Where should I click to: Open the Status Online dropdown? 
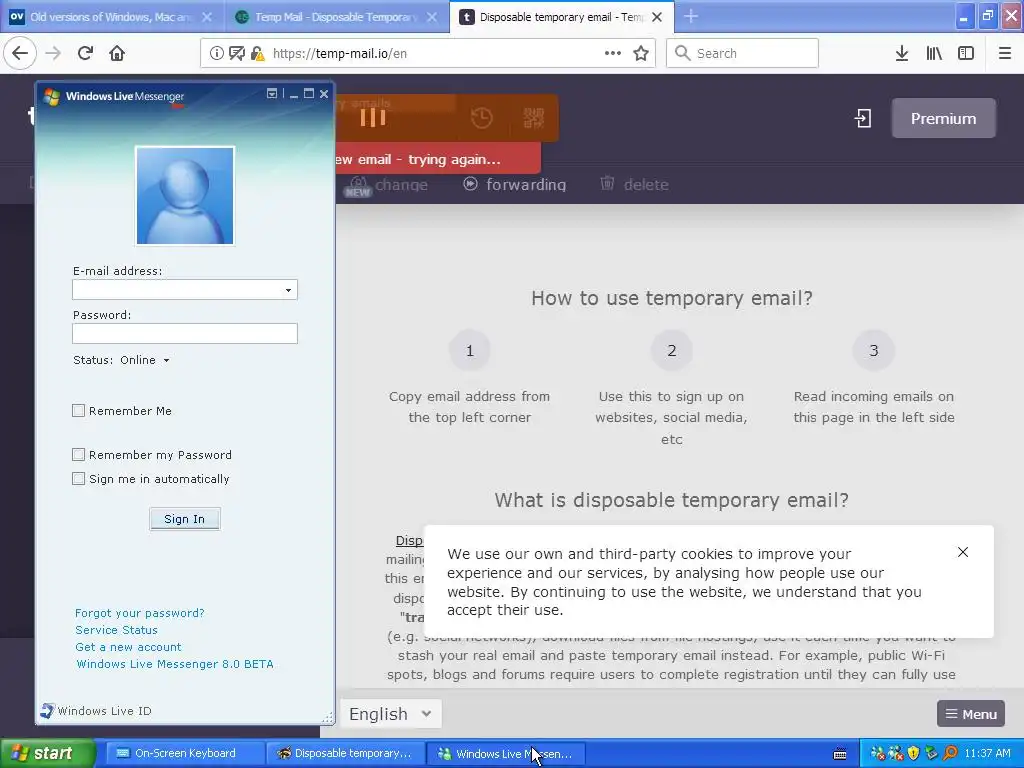pos(144,360)
